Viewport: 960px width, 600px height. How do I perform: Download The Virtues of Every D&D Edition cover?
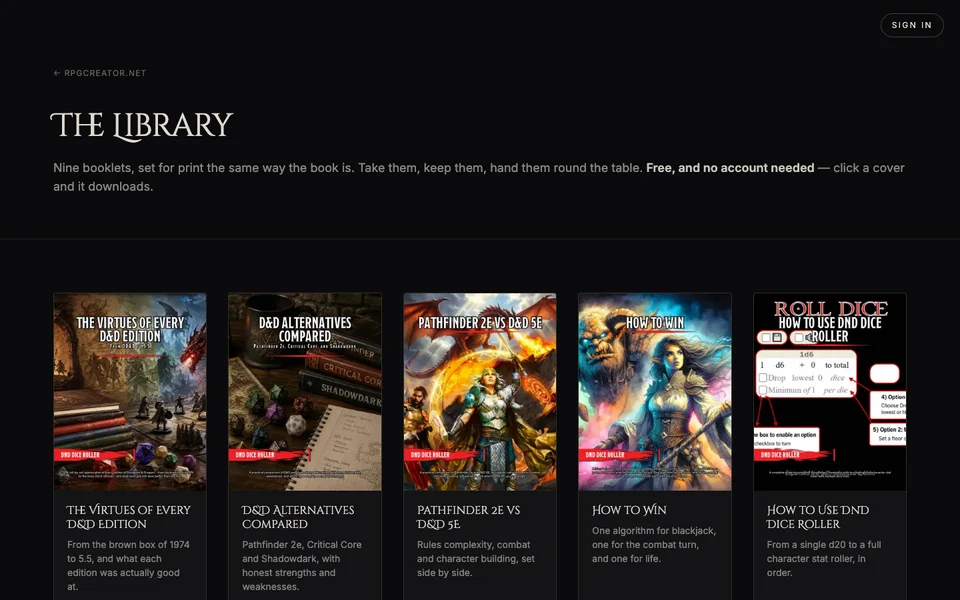tap(130, 392)
